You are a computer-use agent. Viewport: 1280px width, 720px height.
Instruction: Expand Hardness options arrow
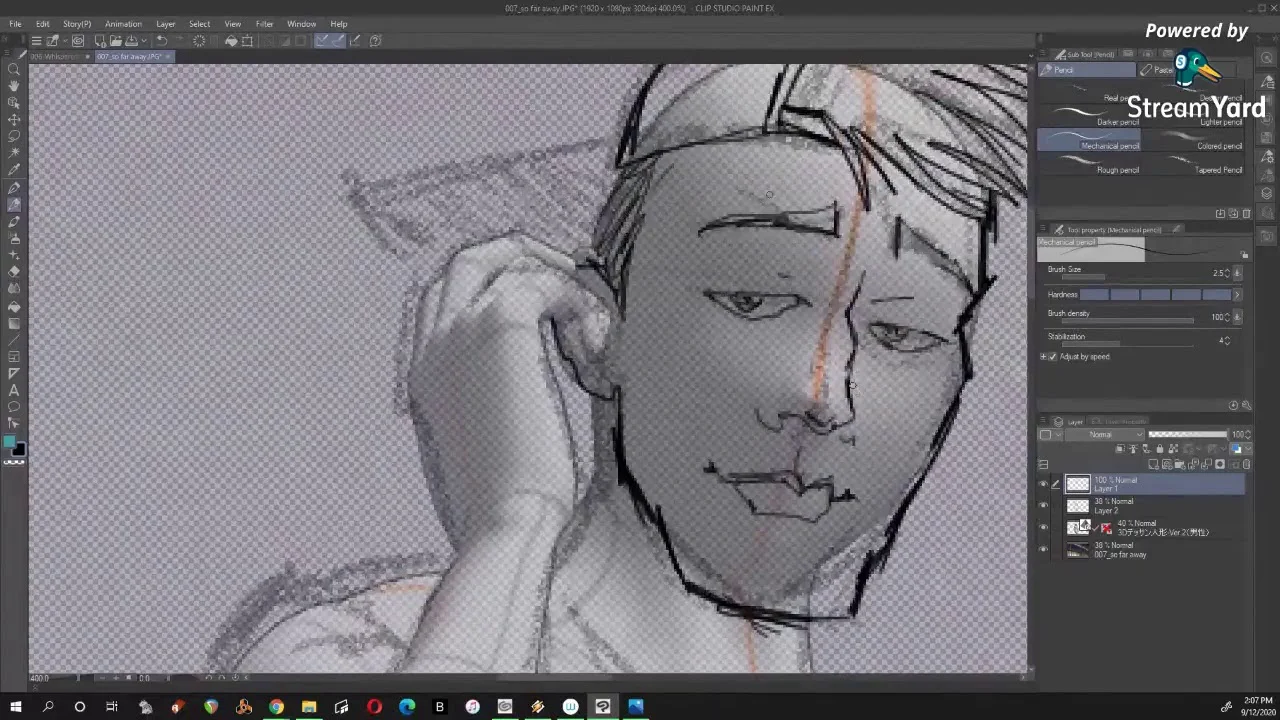[1237, 295]
